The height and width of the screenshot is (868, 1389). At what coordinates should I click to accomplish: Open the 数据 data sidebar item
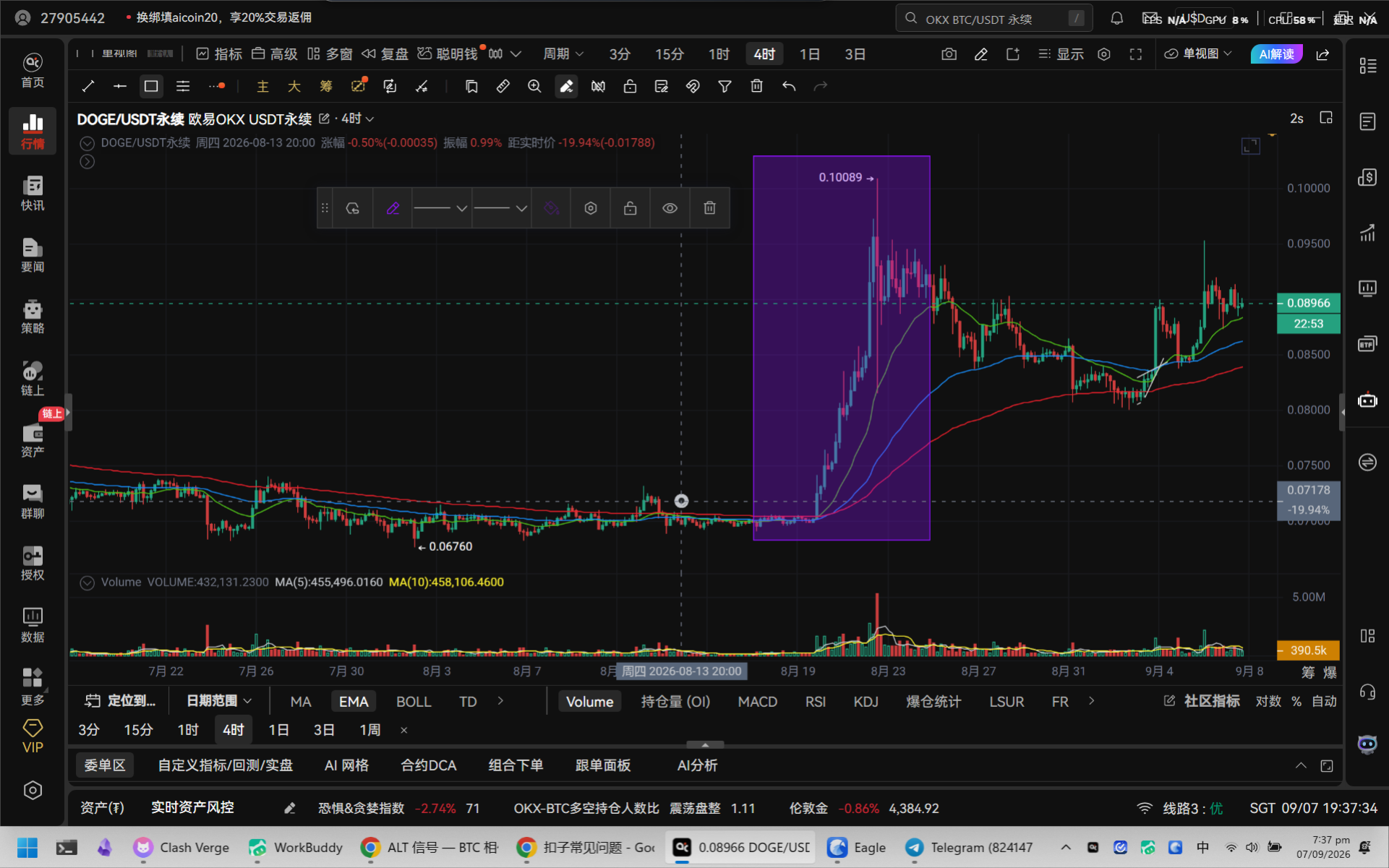33,625
